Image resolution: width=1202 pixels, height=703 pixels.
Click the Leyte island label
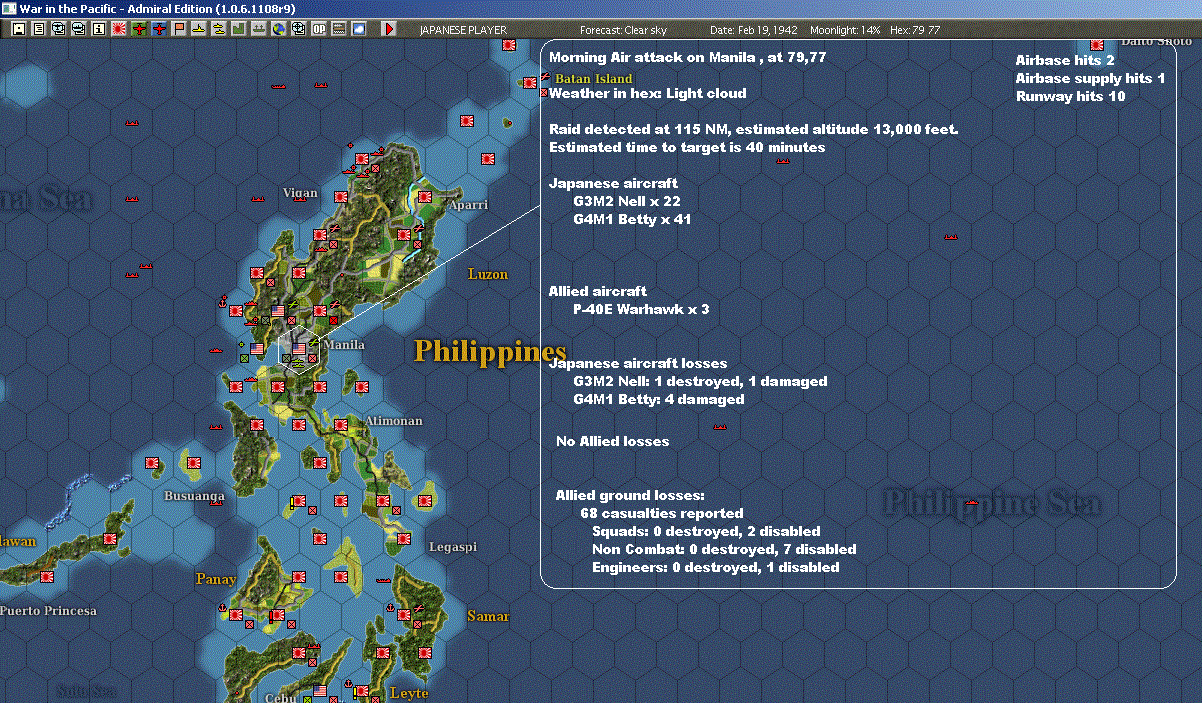409,692
